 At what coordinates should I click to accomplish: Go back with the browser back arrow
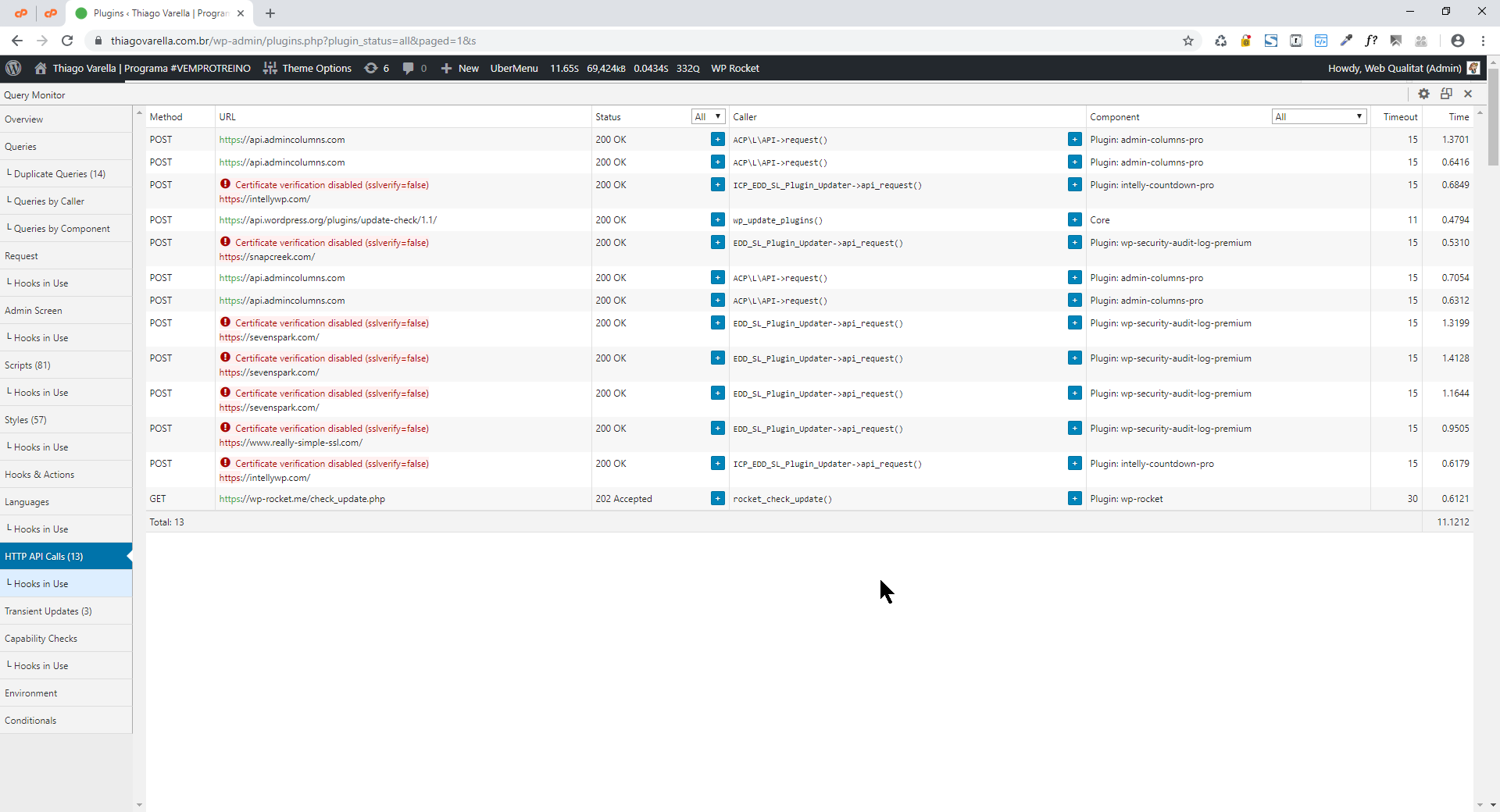(17, 41)
